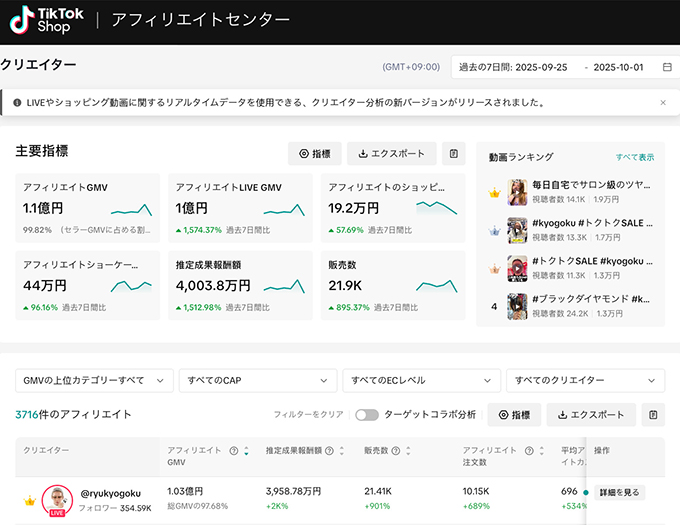
Task: Dismiss the new version notification banner
Action: click(663, 102)
